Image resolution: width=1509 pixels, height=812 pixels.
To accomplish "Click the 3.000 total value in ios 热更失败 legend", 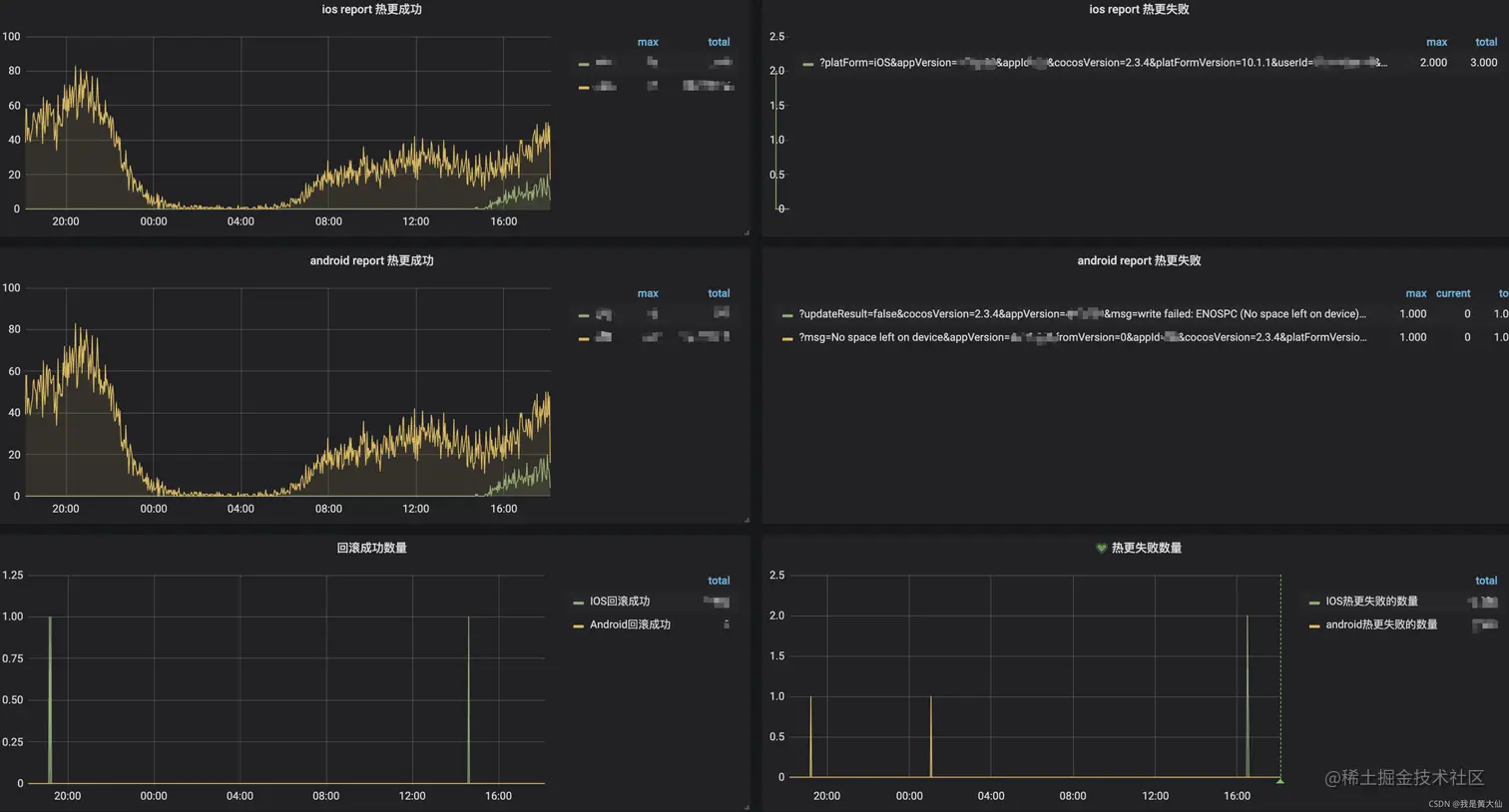I will point(1483,63).
